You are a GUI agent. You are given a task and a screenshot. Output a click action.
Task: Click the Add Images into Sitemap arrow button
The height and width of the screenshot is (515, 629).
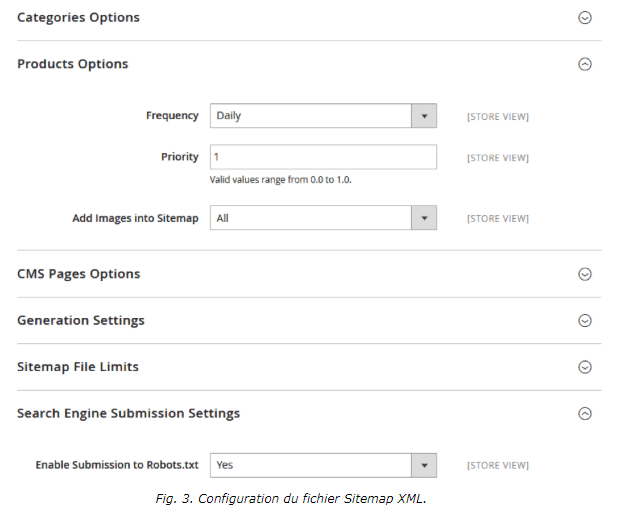[x=424, y=218]
